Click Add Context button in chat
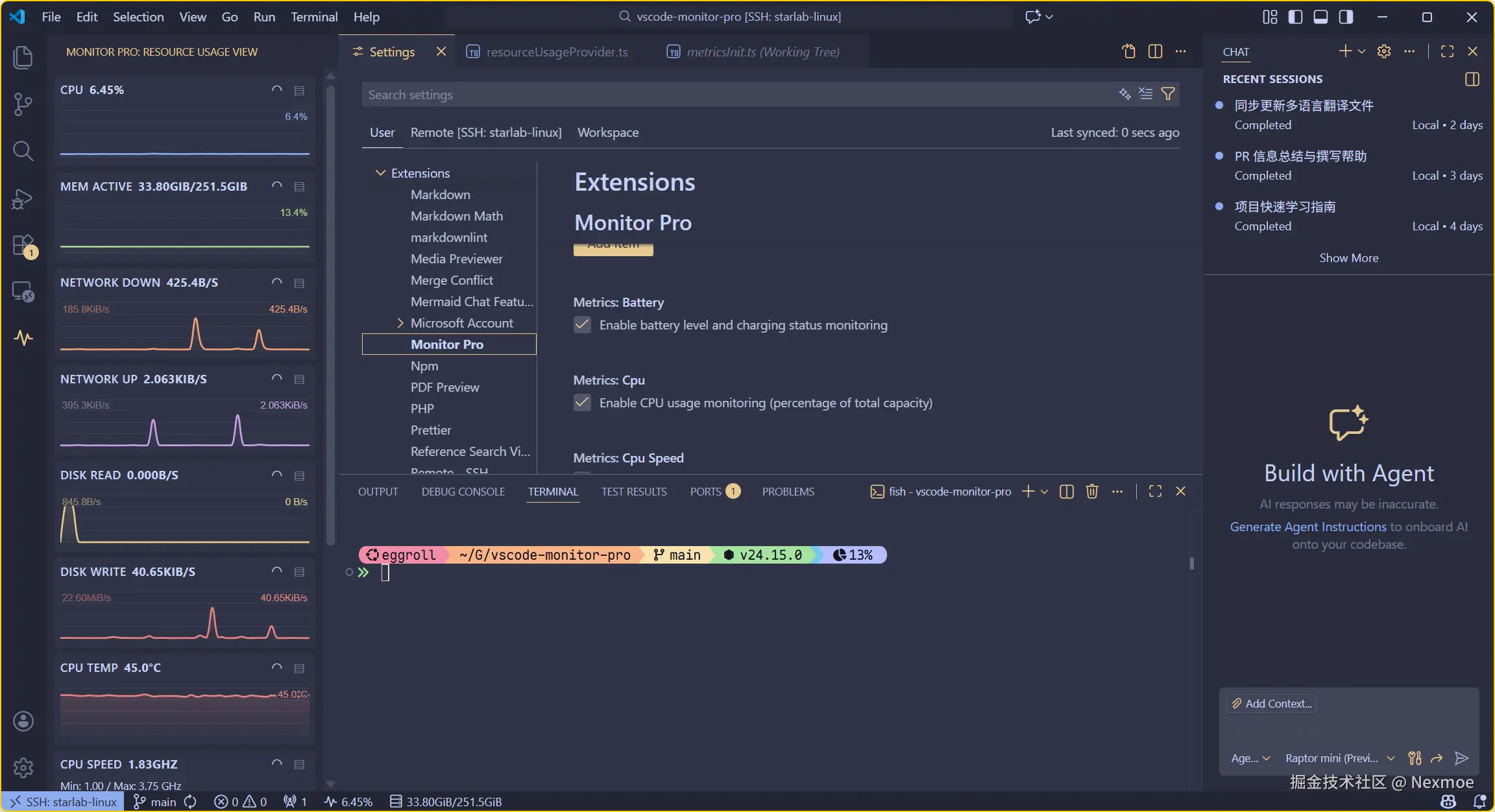Screen dimensions: 1495x812 click(1271, 704)
